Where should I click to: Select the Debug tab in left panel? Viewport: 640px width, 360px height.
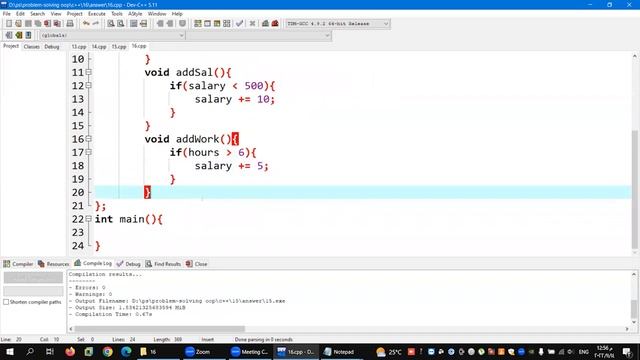click(52, 47)
